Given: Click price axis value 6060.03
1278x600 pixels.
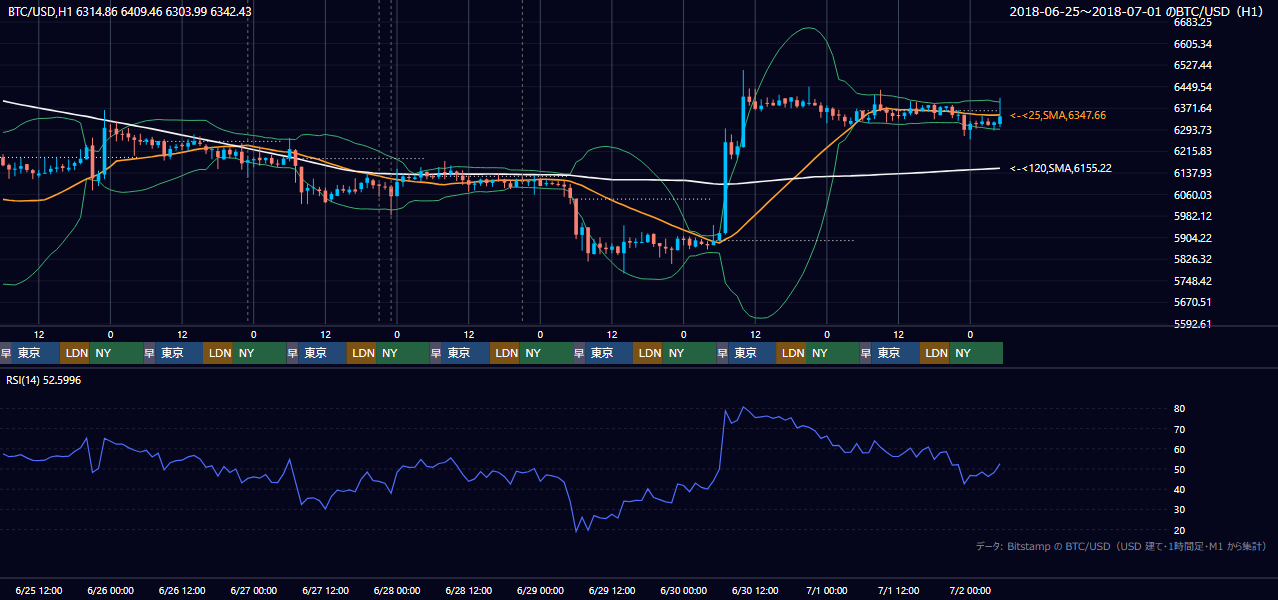Looking at the screenshot, I should click(1193, 195).
